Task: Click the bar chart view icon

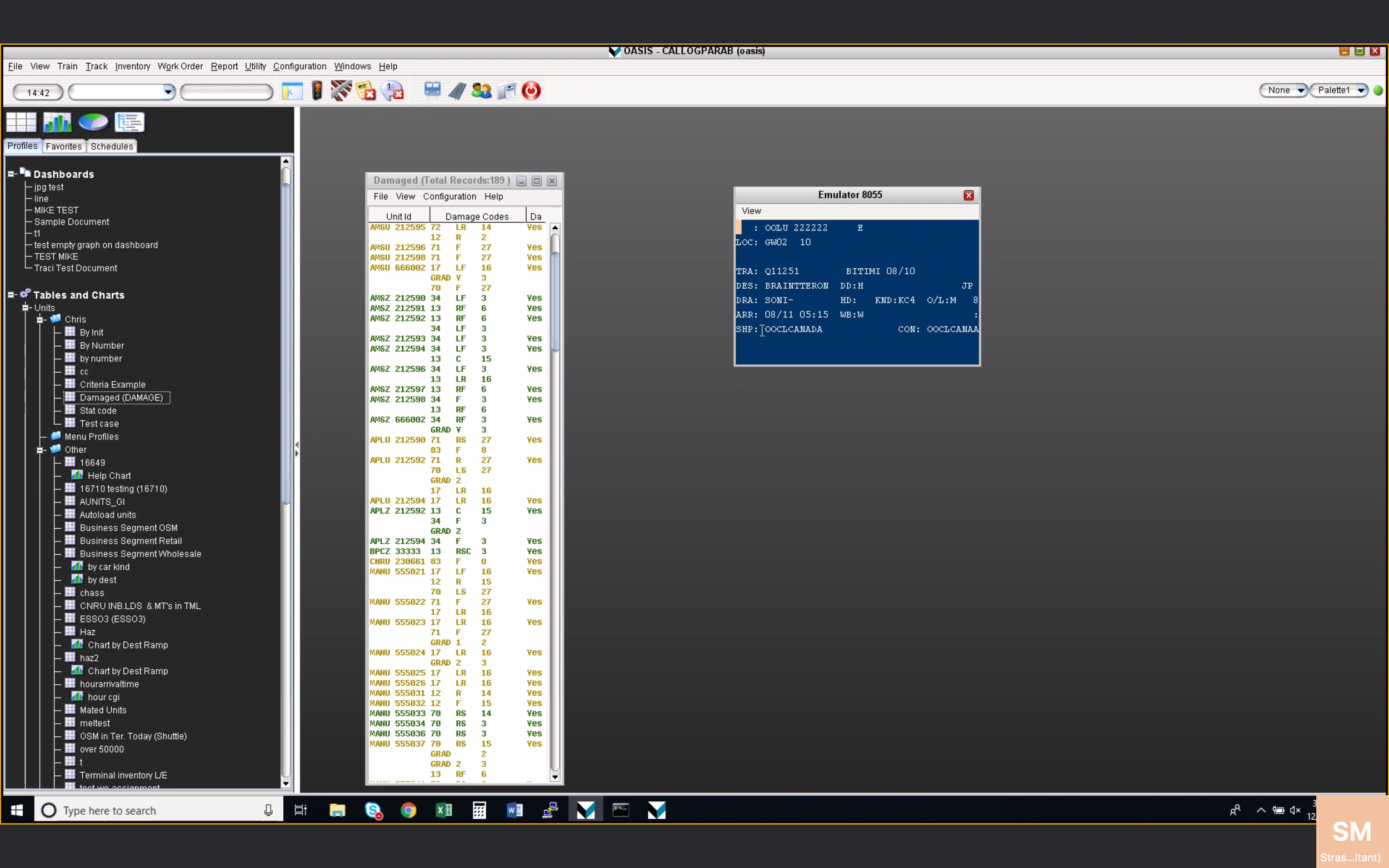Action: click(57, 122)
